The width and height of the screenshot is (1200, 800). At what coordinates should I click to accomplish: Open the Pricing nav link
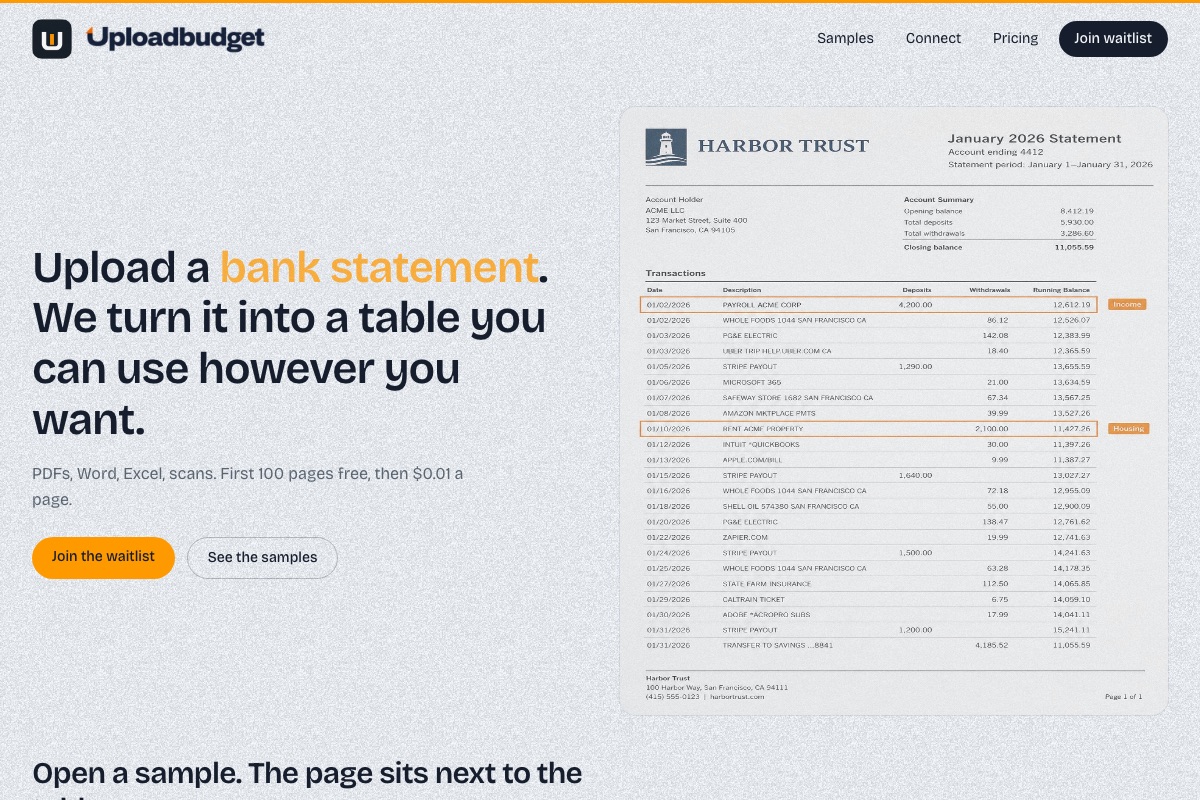point(1015,38)
